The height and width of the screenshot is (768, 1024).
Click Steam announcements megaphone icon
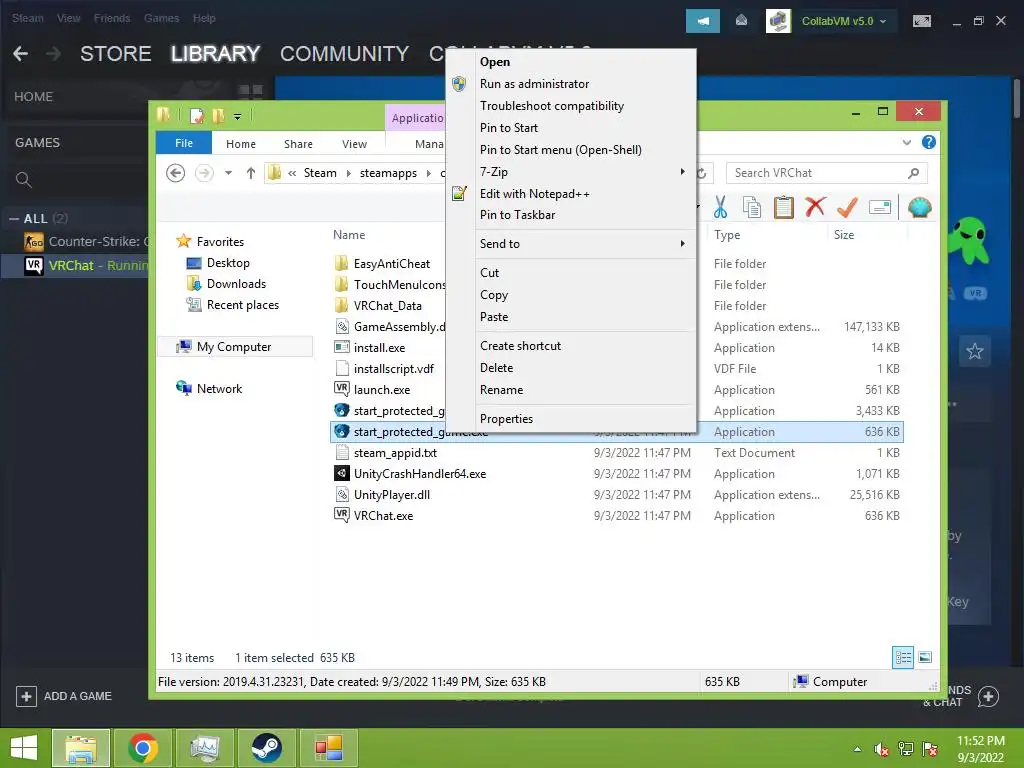pyautogui.click(x=703, y=21)
